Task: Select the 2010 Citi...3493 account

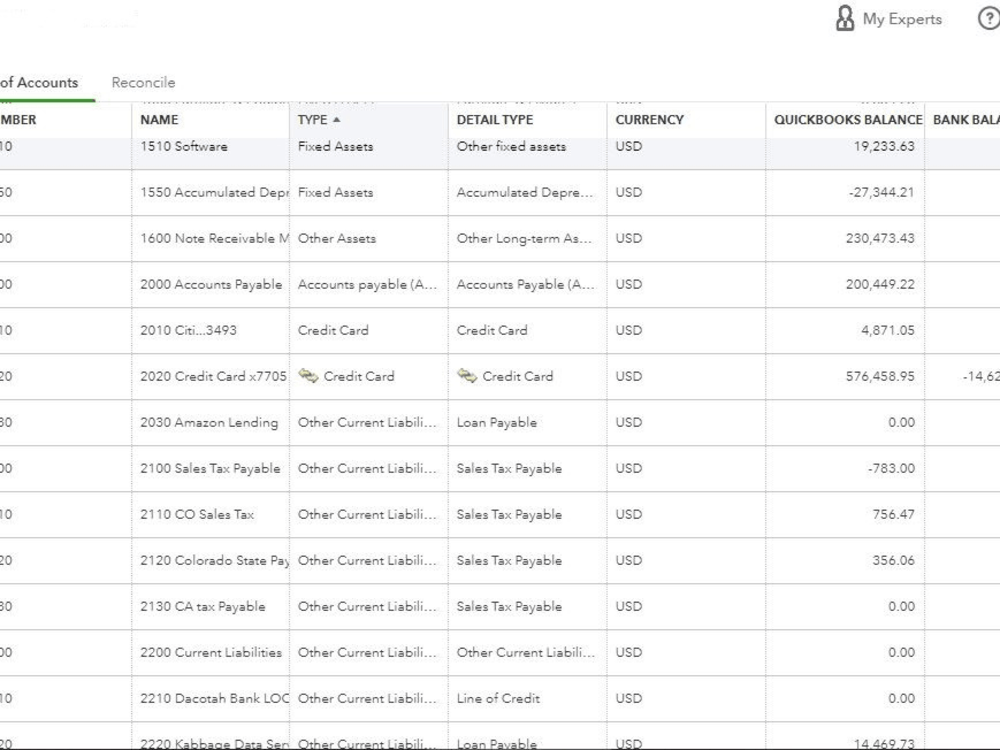Action: tap(188, 330)
